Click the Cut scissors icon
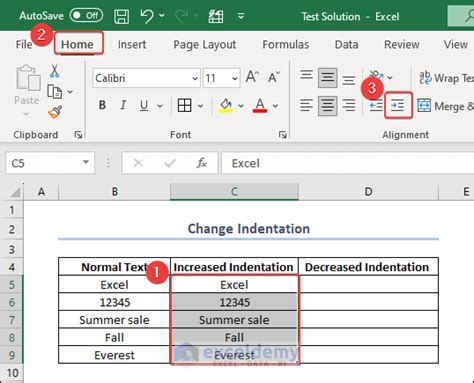The width and height of the screenshot is (474, 383). click(55, 71)
